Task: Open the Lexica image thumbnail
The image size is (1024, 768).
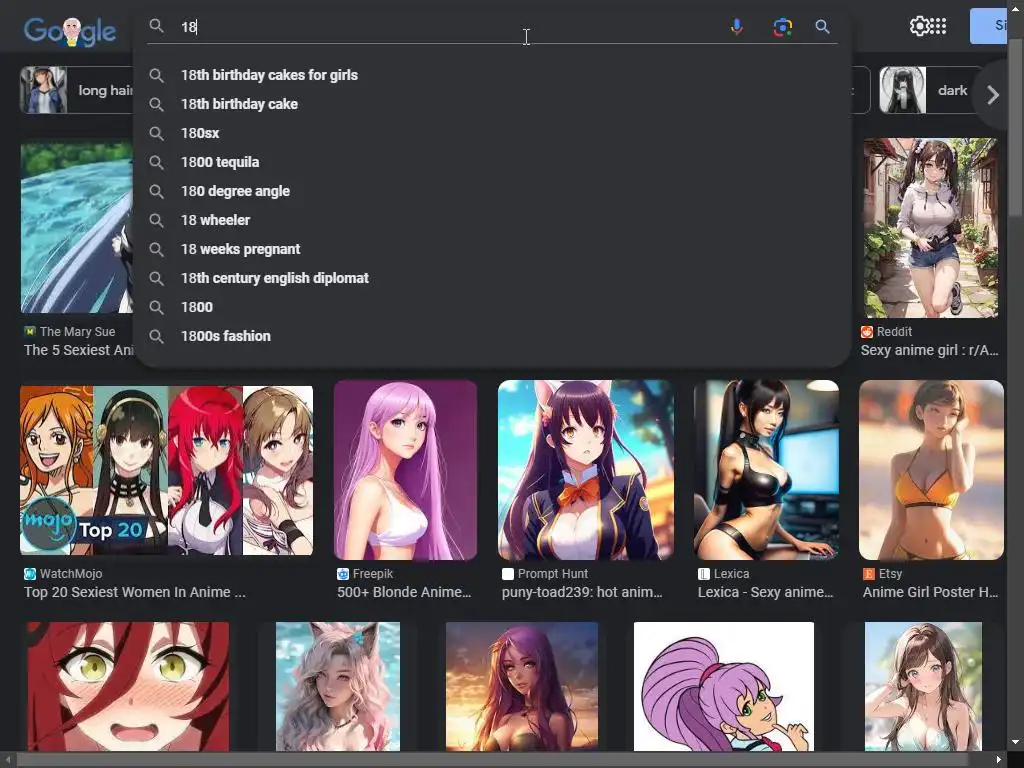Action: point(766,470)
